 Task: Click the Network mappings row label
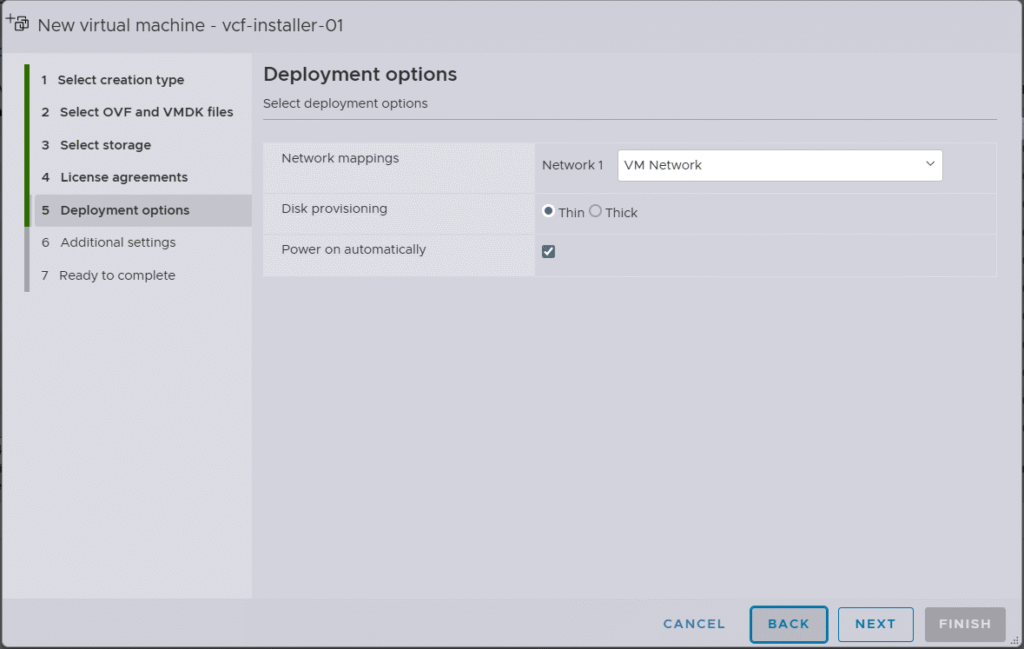[340, 158]
